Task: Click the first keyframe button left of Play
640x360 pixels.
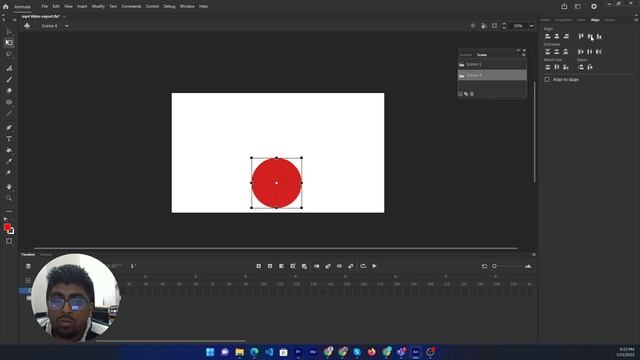Action: click(x=258, y=266)
